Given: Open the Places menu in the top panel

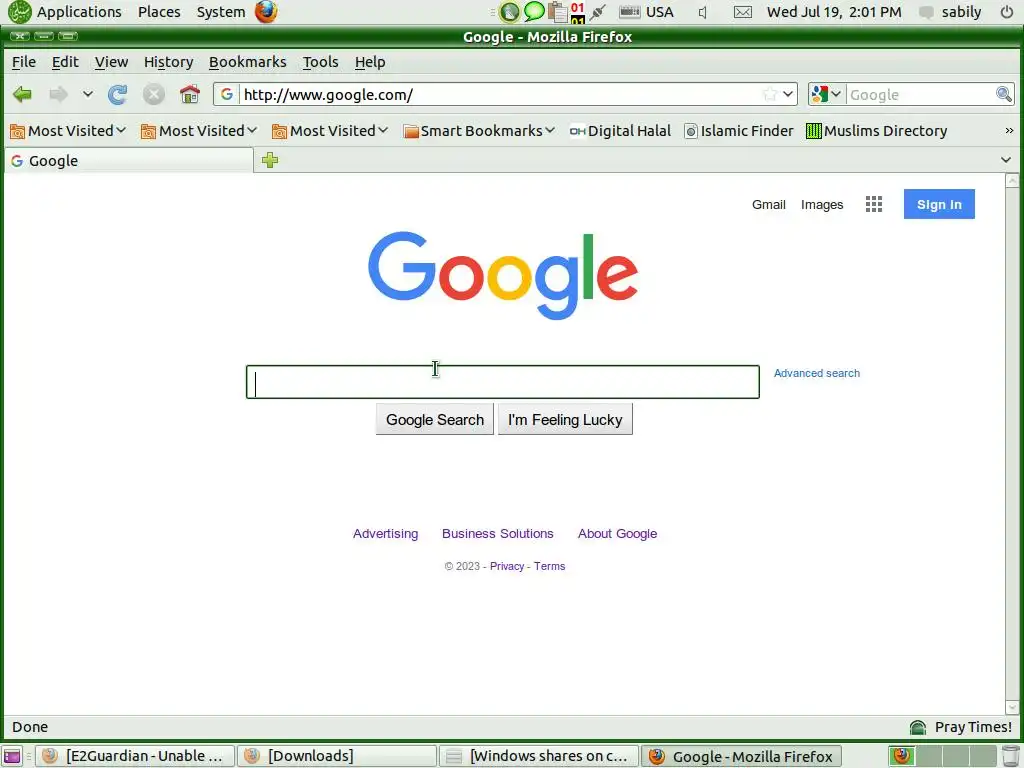Looking at the screenshot, I should (159, 12).
